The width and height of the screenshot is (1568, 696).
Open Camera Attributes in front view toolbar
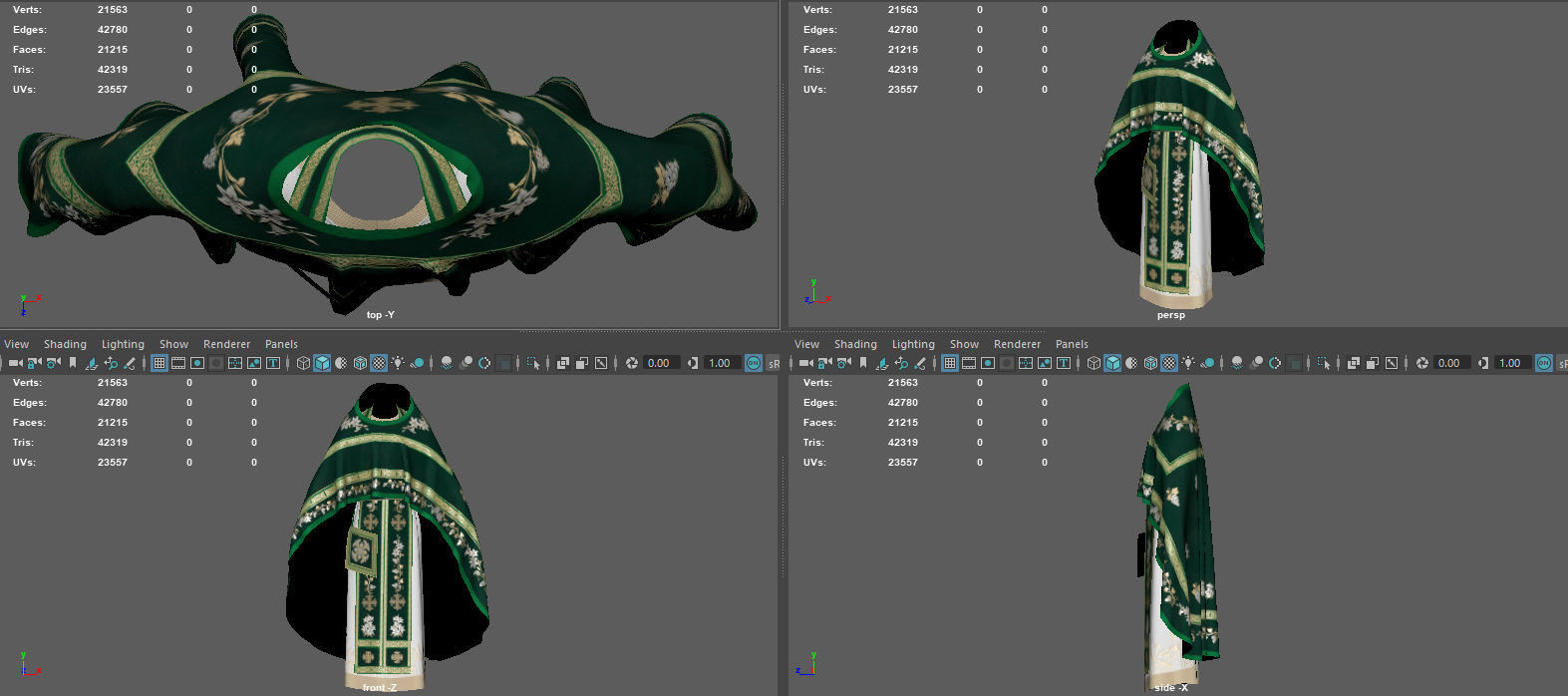coord(53,363)
